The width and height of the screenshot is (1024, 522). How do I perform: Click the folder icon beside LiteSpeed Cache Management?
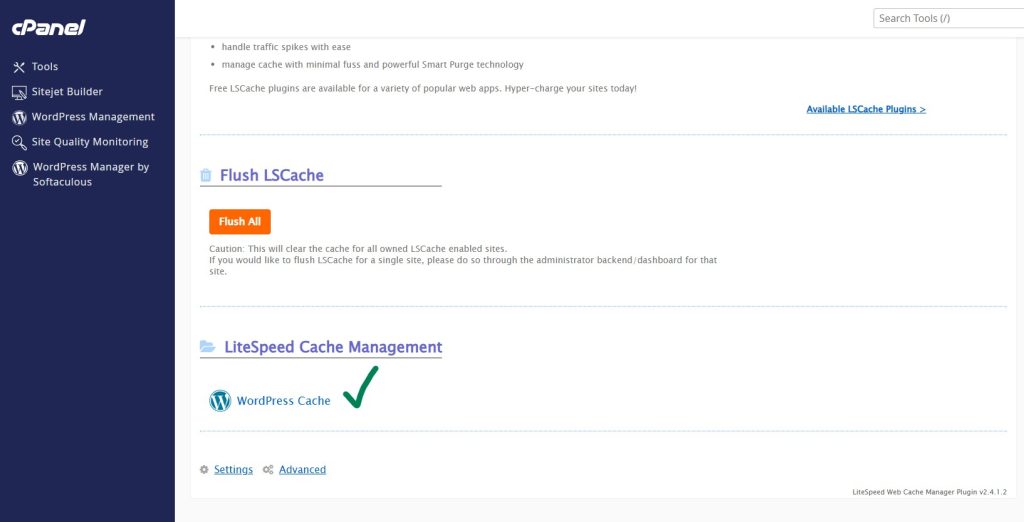(207, 346)
